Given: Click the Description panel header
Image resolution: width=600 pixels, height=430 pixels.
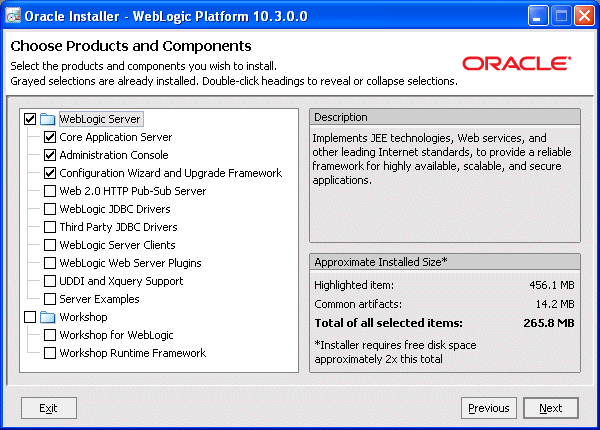Looking at the screenshot, I should 445,117.
